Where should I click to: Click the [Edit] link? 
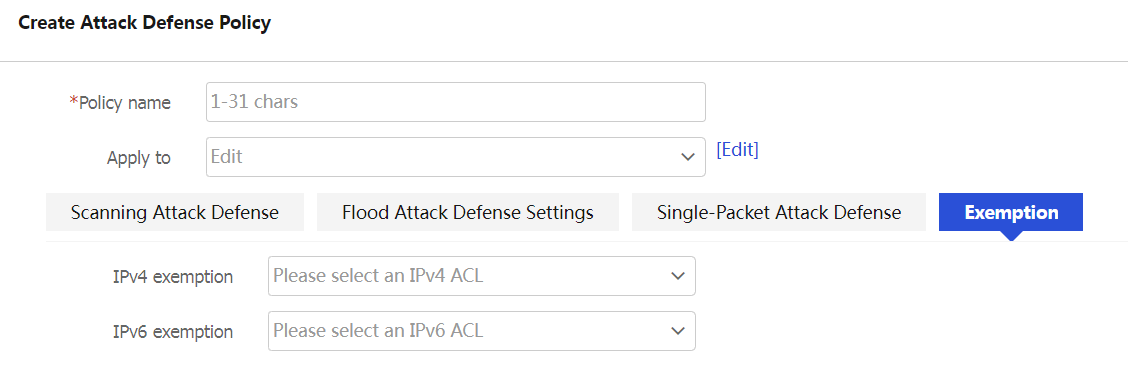point(737,150)
